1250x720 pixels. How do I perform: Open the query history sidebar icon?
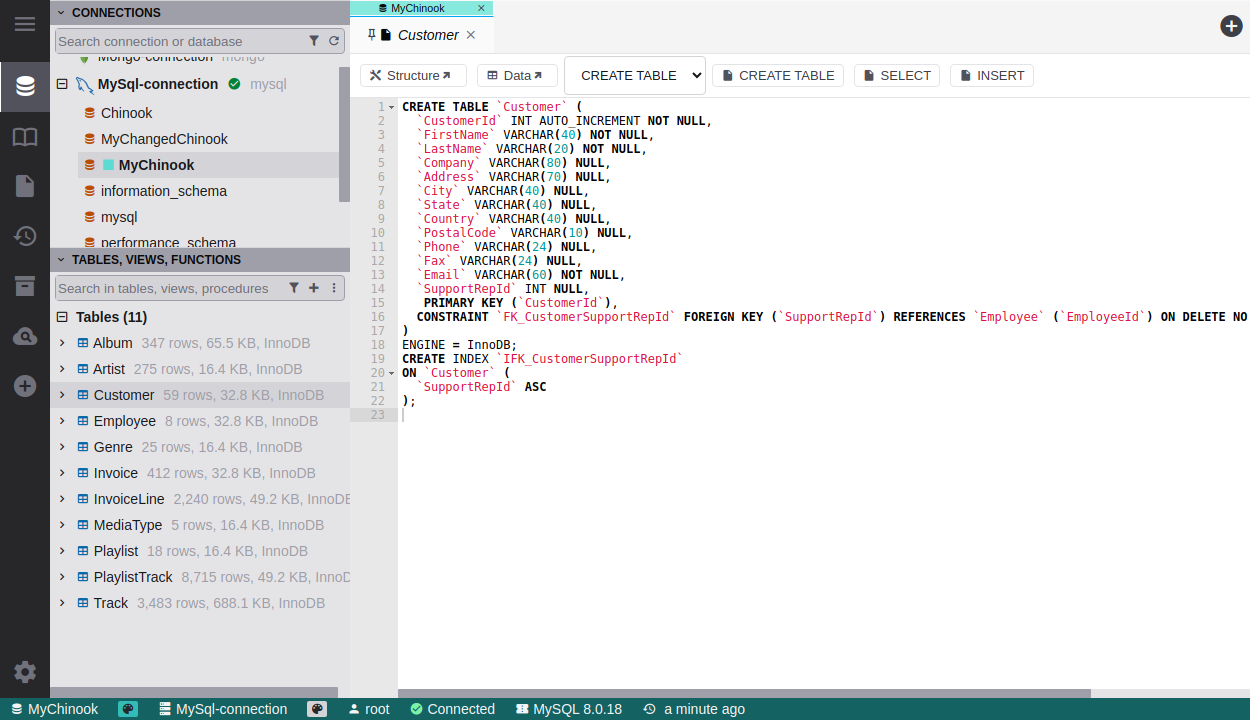click(25, 236)
